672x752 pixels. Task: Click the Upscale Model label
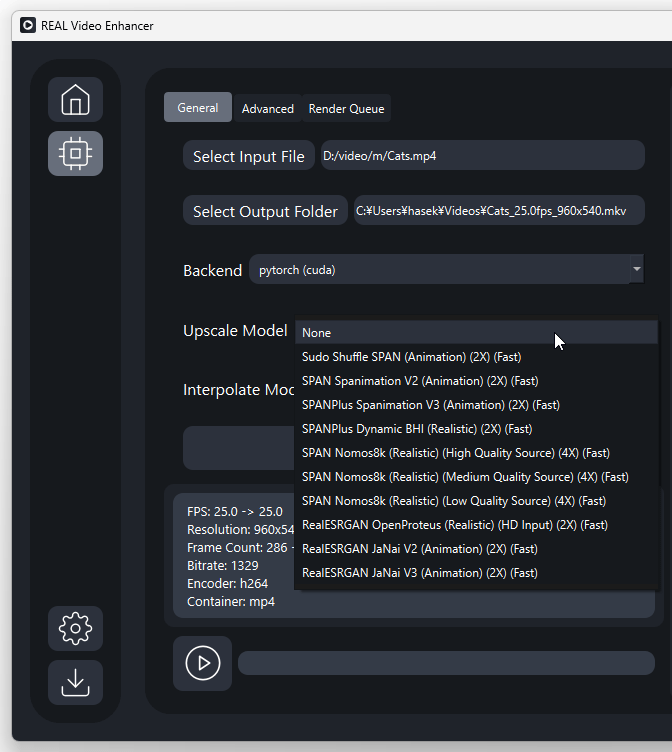[x=235, y=330]
